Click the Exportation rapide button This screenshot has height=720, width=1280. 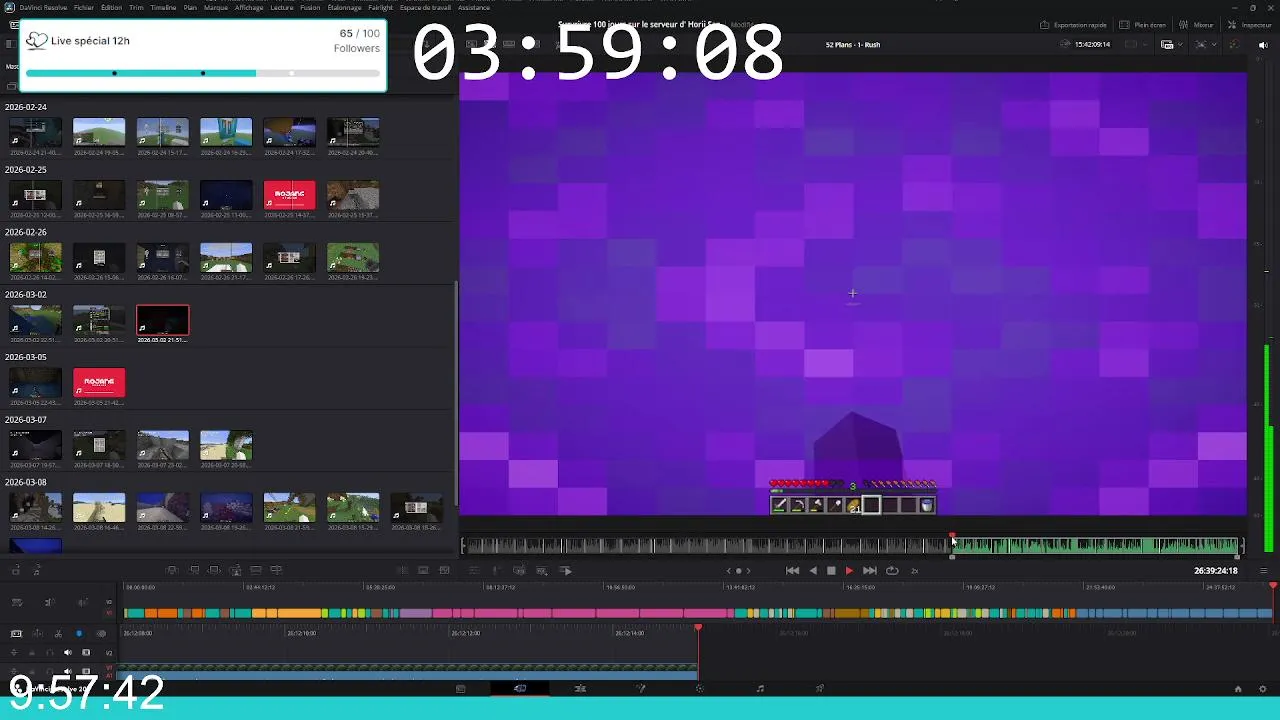(x=1074, y=25)
